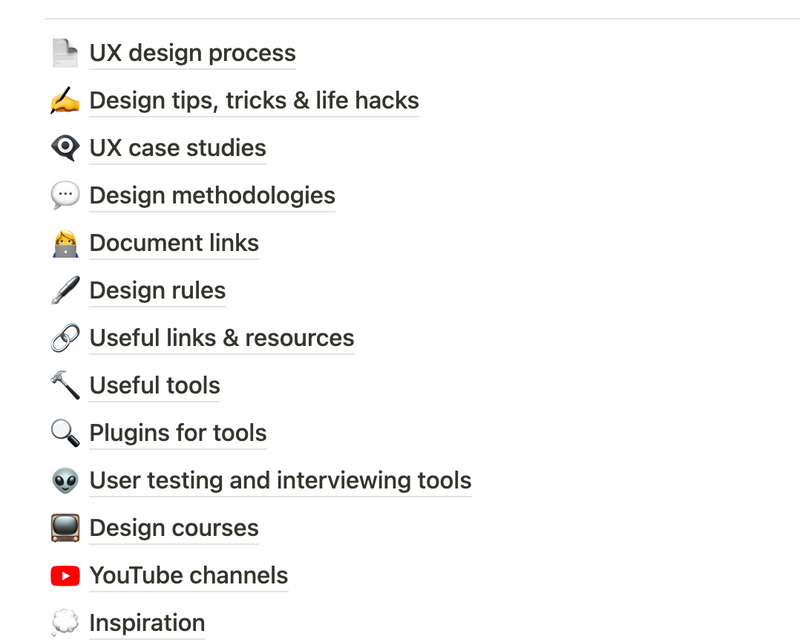This screenshot has height=643, width=800.
Task: Click the eye speech bubble icon
Action: 65,148
